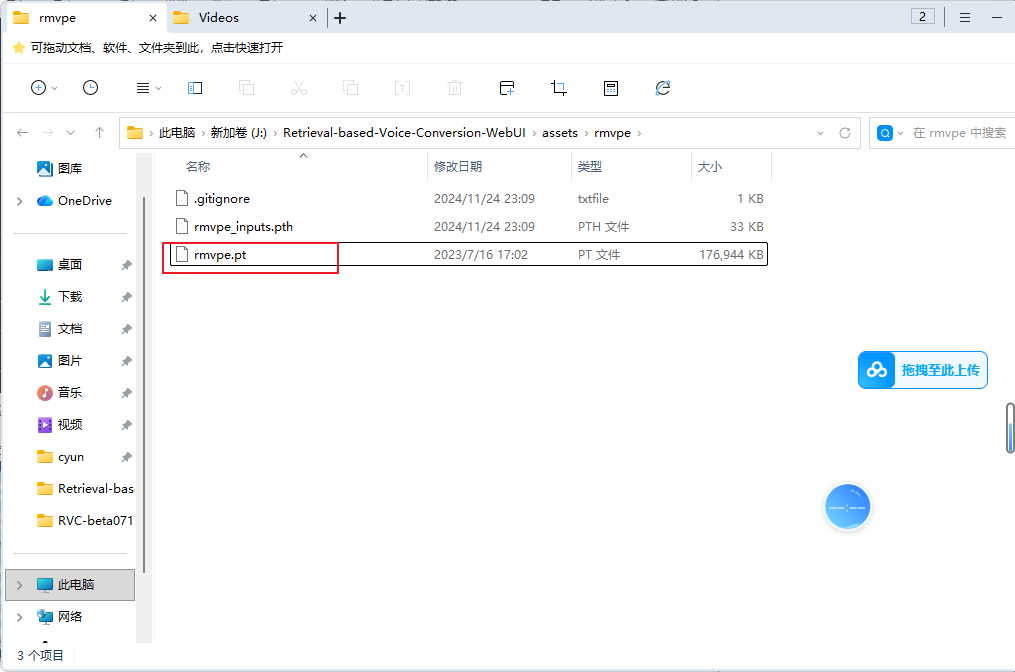Click rmvpe in the breadcrumb path
The height and width of the screenshot is (672, 1015).
(x=612, y=133)
